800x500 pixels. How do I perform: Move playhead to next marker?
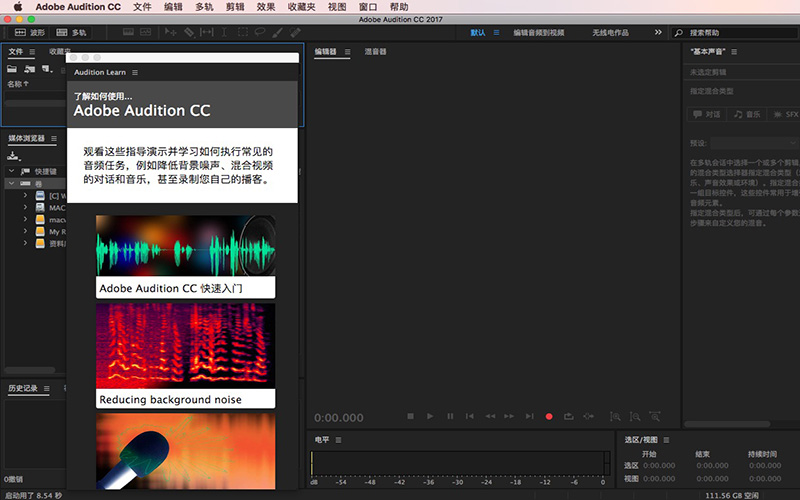tap(530, 416)
